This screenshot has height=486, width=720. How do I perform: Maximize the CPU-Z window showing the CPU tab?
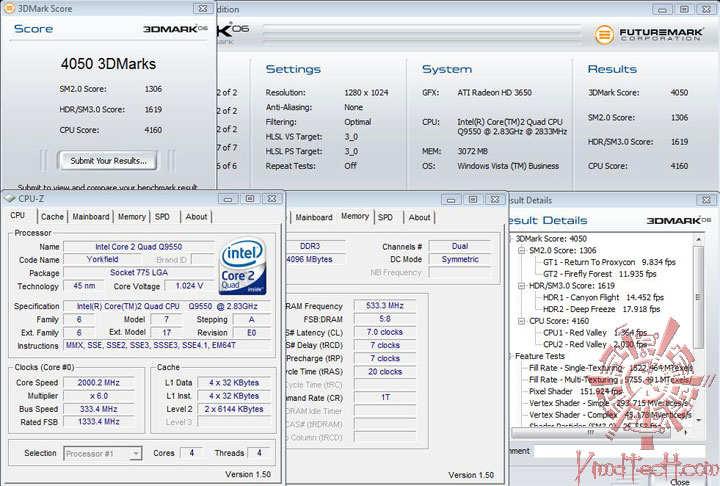pyautogui.click(x=250, y=199)
